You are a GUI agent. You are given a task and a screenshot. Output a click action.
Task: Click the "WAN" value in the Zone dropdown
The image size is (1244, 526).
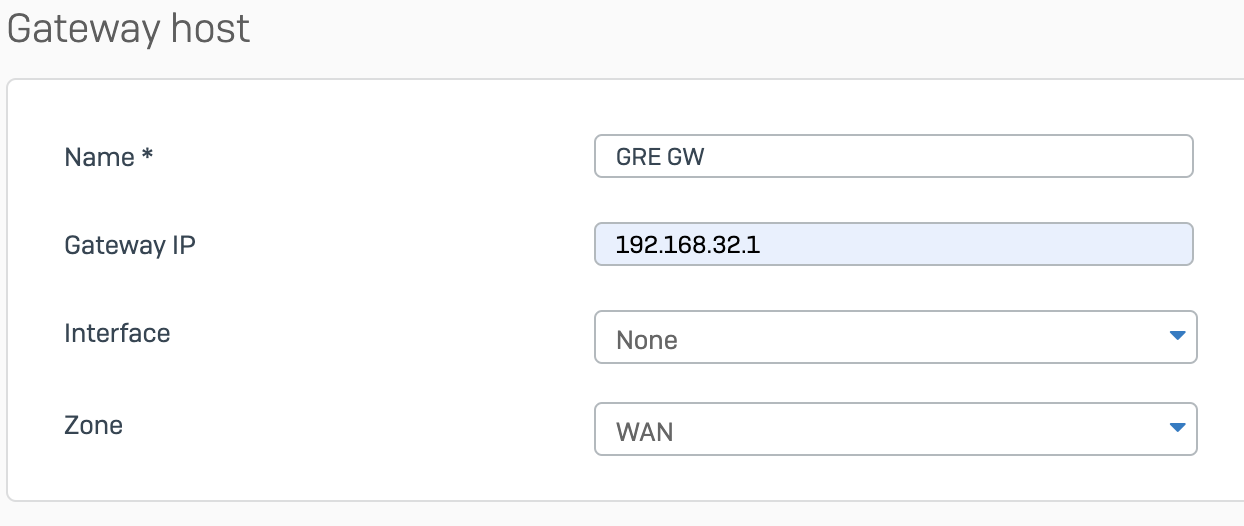tap(644, 432)
